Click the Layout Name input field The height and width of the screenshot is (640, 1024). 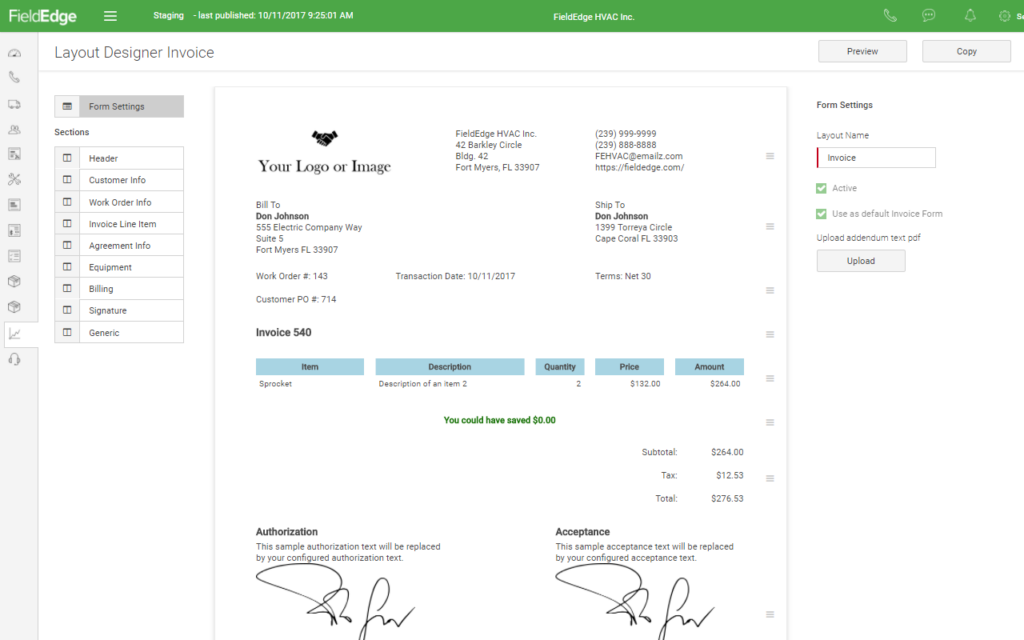(x=875, y=157)
